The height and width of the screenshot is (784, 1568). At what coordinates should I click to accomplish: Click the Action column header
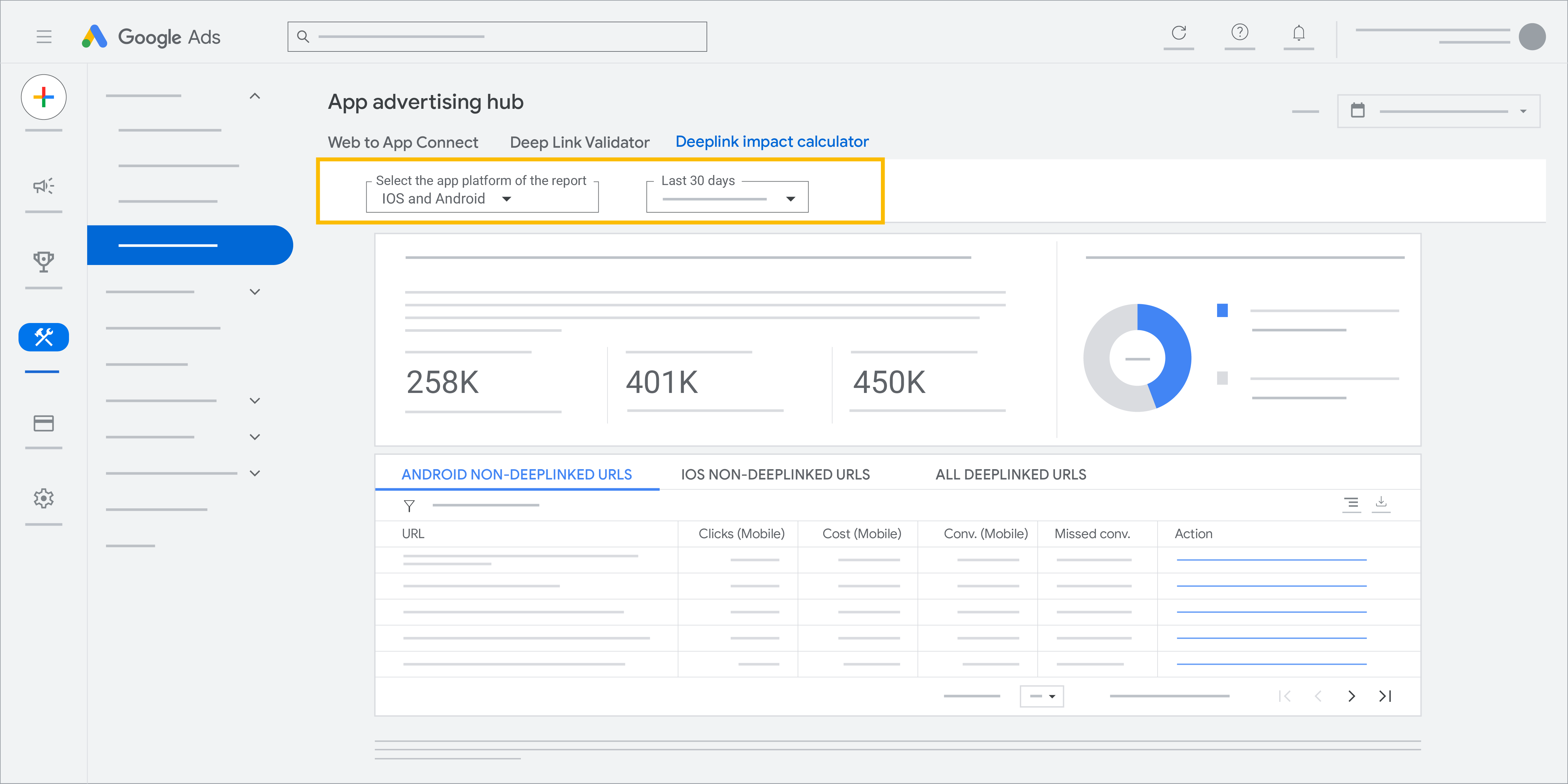tap(1193, 534)
